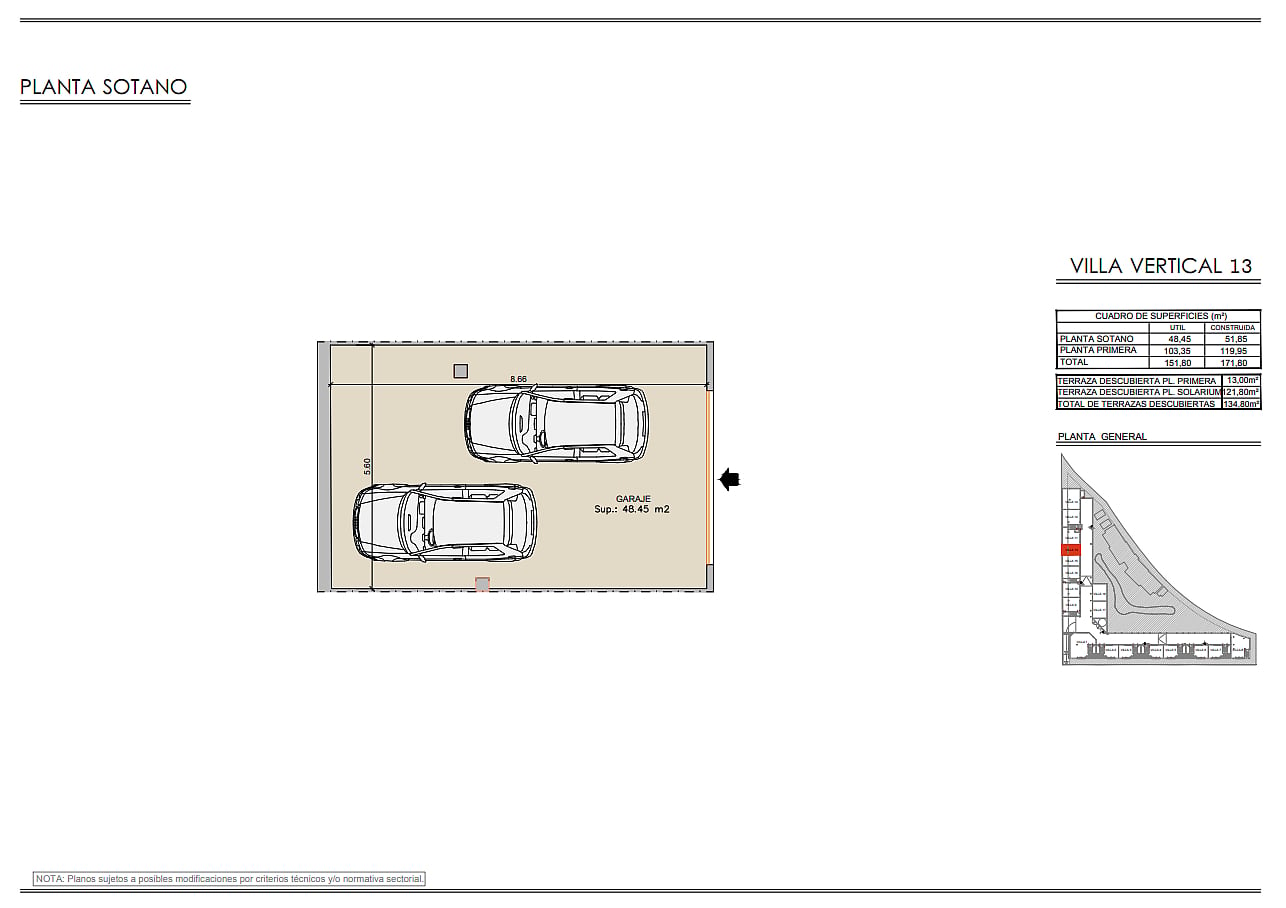Click the small square marker on bottom wall
The image size is (1286, 908).
point(482,584)
